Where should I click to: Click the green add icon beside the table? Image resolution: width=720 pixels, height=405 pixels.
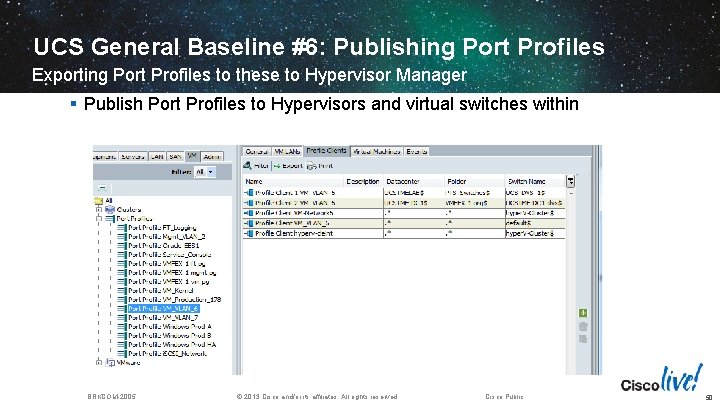[x=583, y=313]
